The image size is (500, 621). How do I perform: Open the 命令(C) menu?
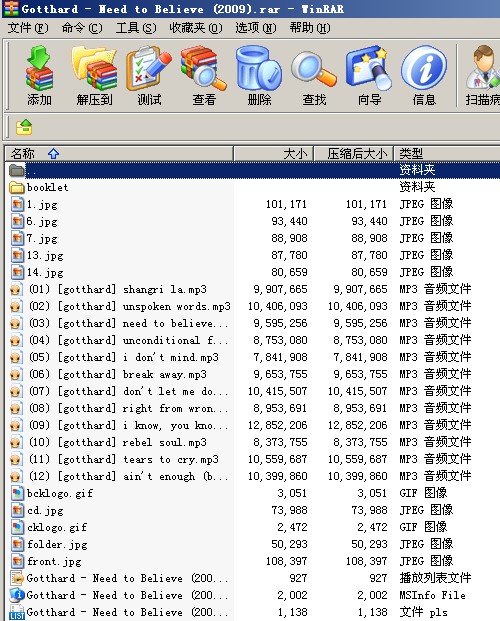click(82, 28)
